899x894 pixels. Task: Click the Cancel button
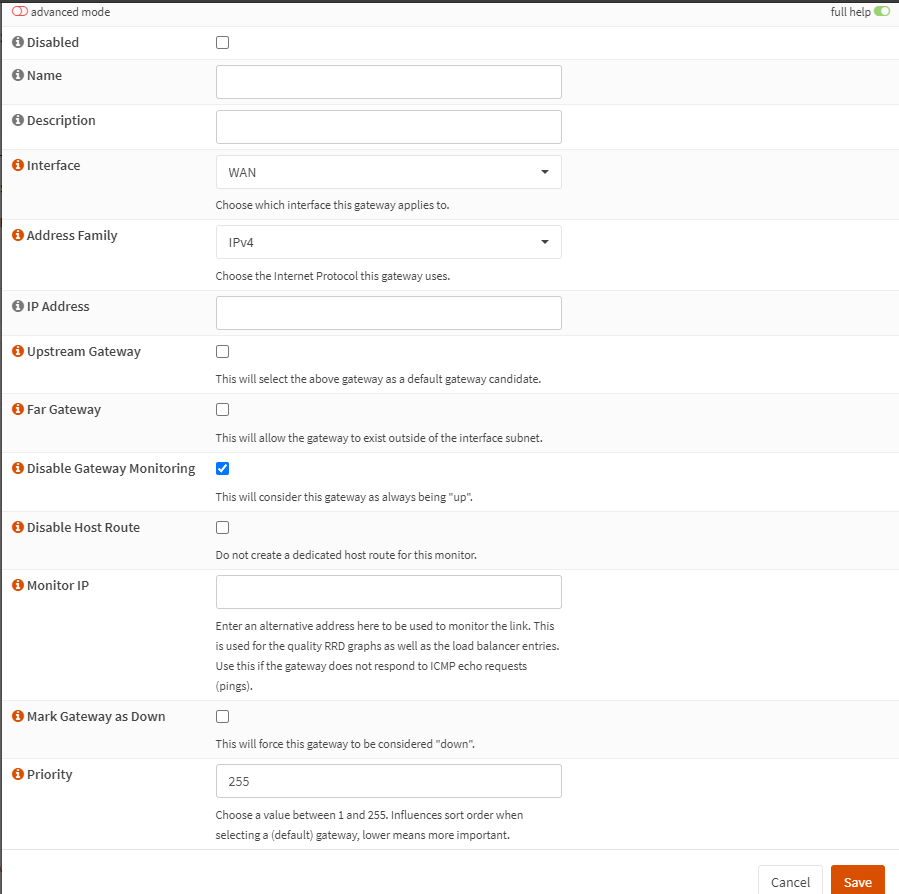[790, 881]
